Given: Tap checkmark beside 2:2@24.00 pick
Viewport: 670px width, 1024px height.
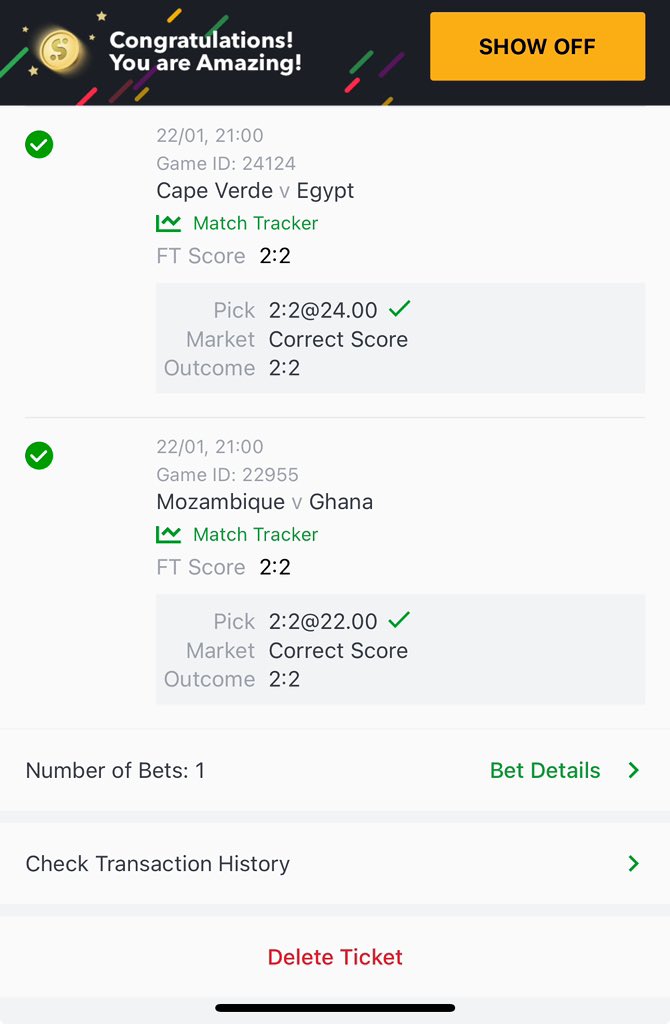Looking at the screenshot, I should pyautogui.click(x=400, y=308).
